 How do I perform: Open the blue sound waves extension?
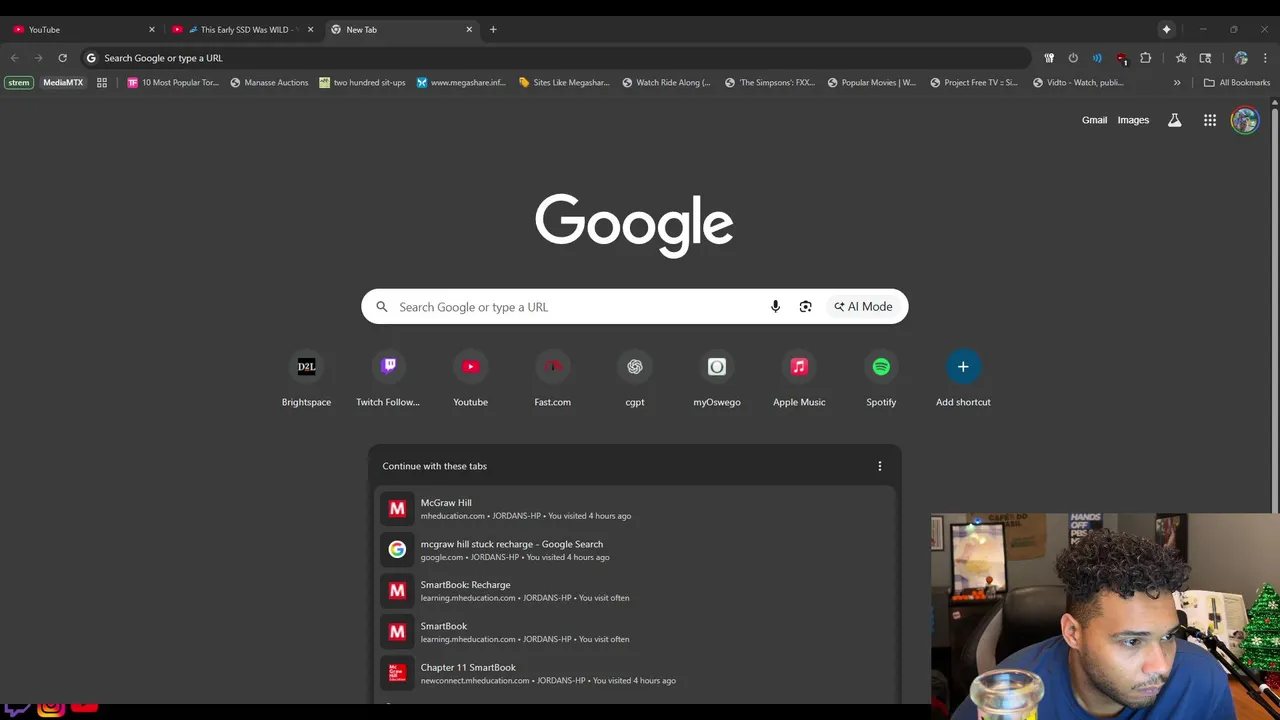(x=1097, y=58)
